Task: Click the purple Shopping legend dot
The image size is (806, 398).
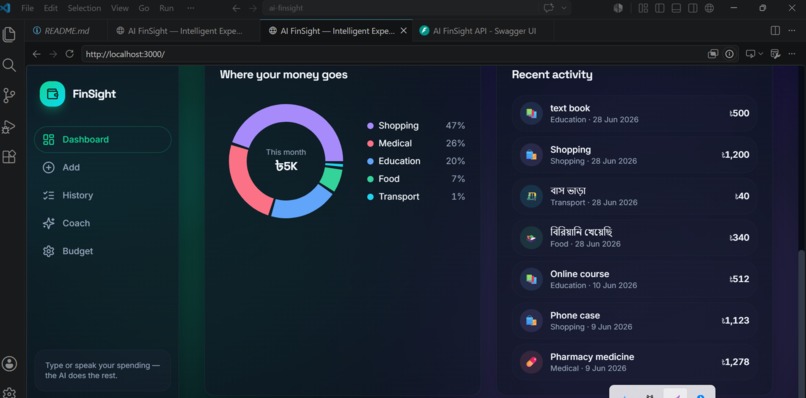Action: (x=370, y=126)
